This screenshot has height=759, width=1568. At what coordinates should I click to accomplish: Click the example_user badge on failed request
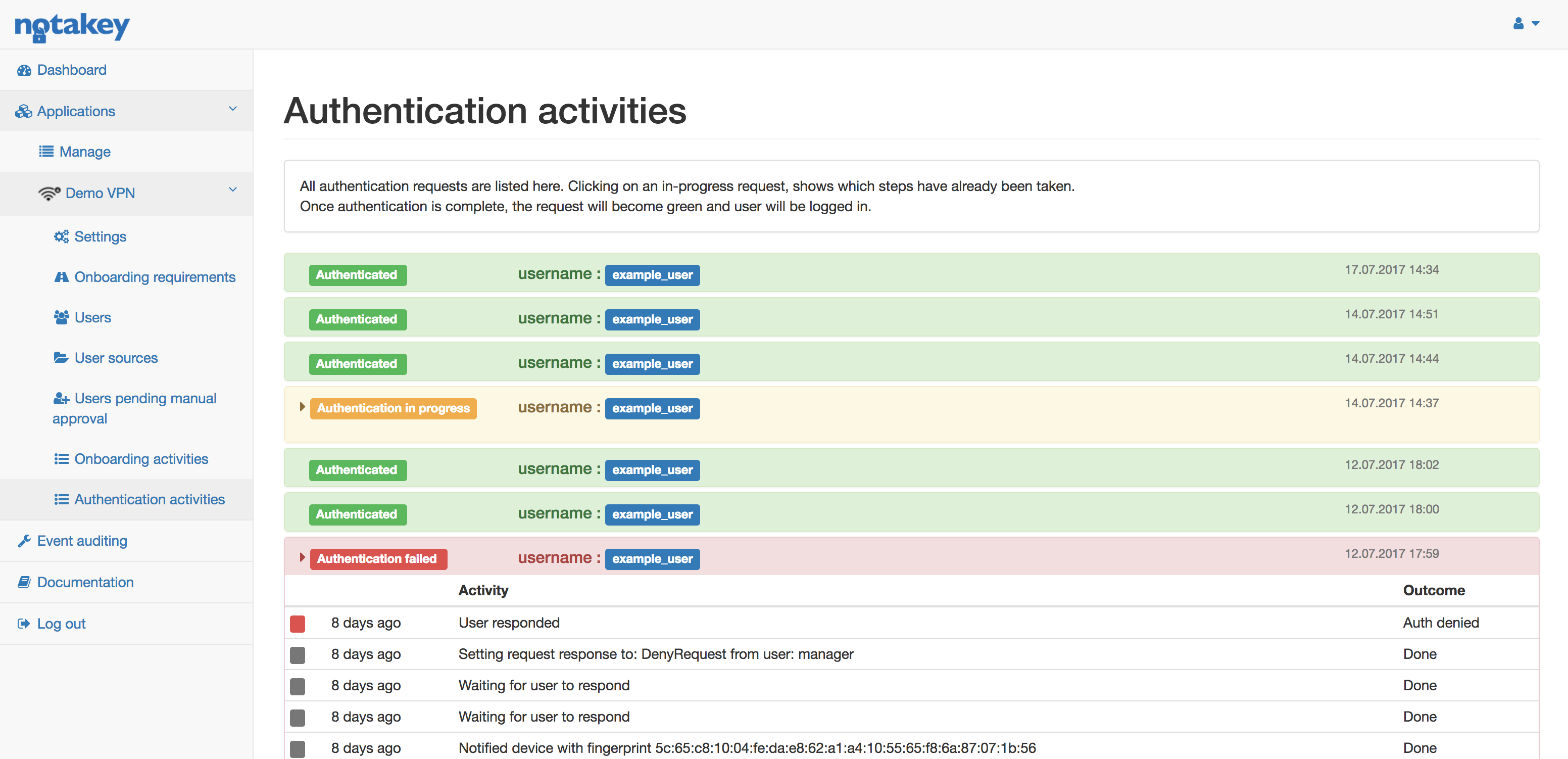point(652,558)
